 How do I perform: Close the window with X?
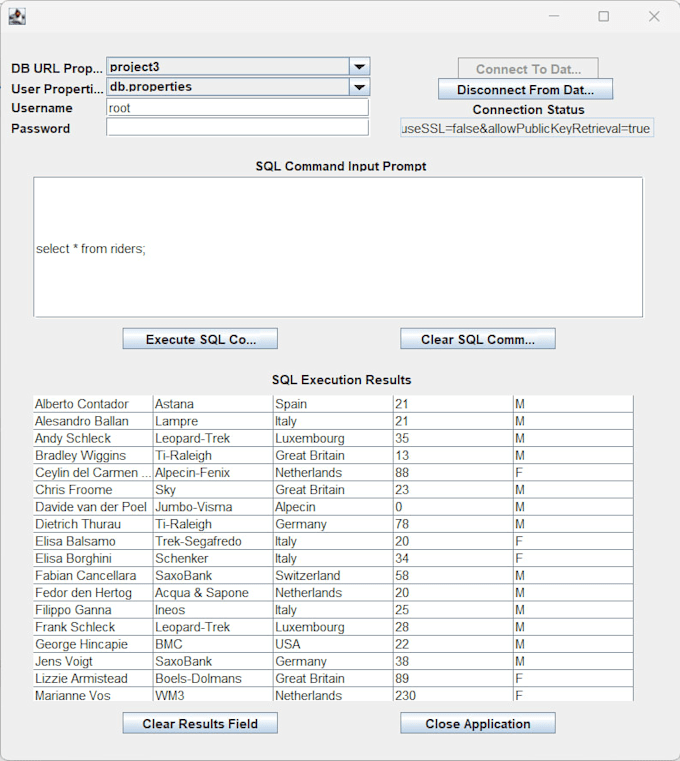pos(654,17)
